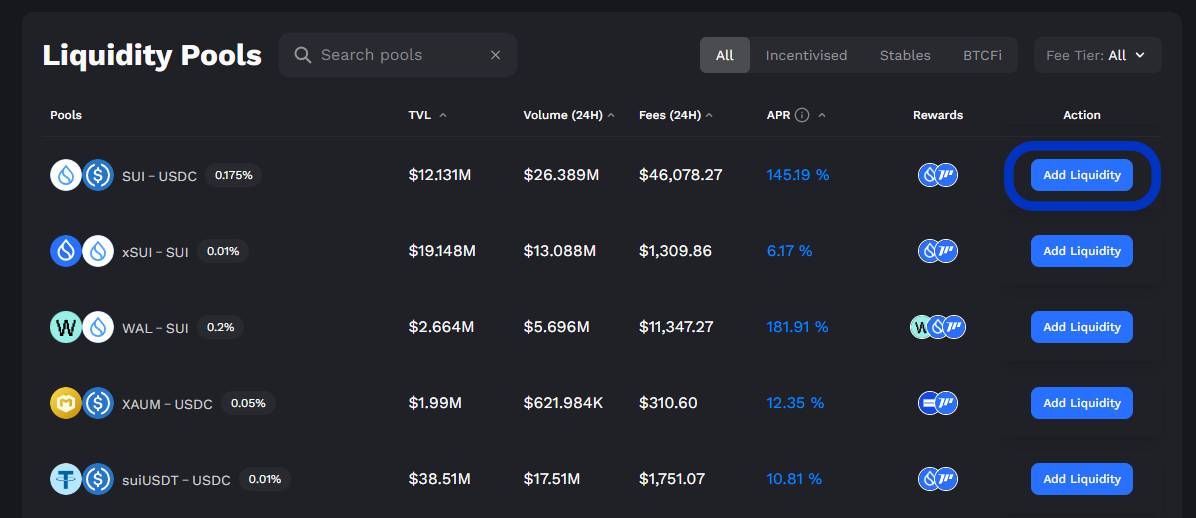Click the SUI – USDC pool token icons

pos(82,175)
